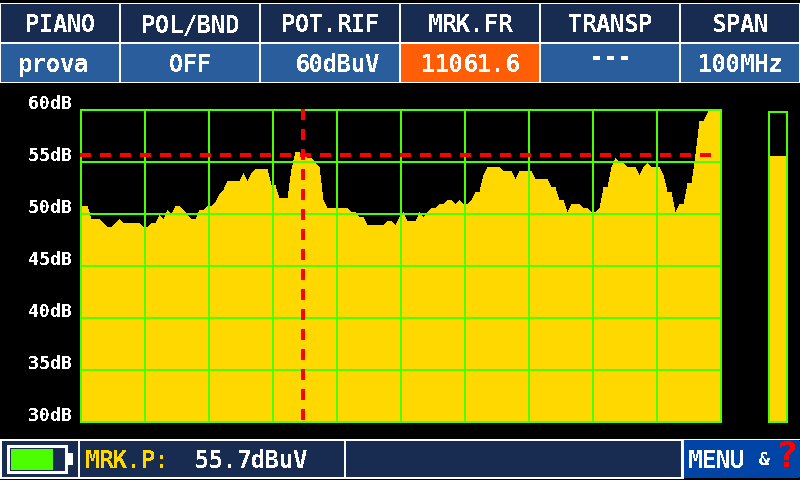Select the PIANO header cell

60,23
